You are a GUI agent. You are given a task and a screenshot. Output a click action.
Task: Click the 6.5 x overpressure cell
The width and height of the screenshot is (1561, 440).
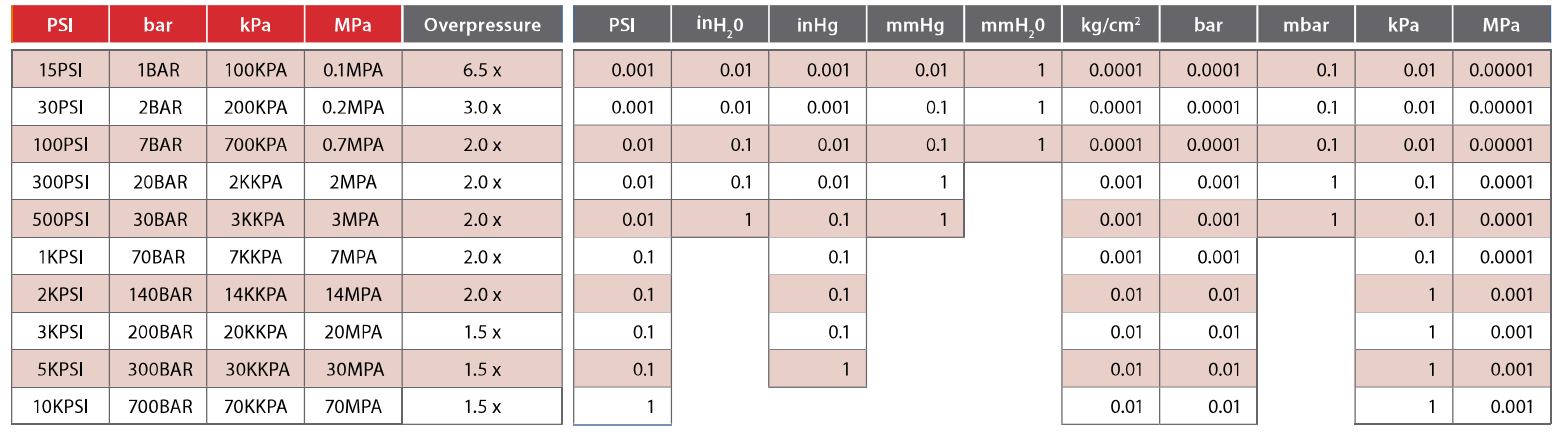pyautogui.click(x=482, y=70)
